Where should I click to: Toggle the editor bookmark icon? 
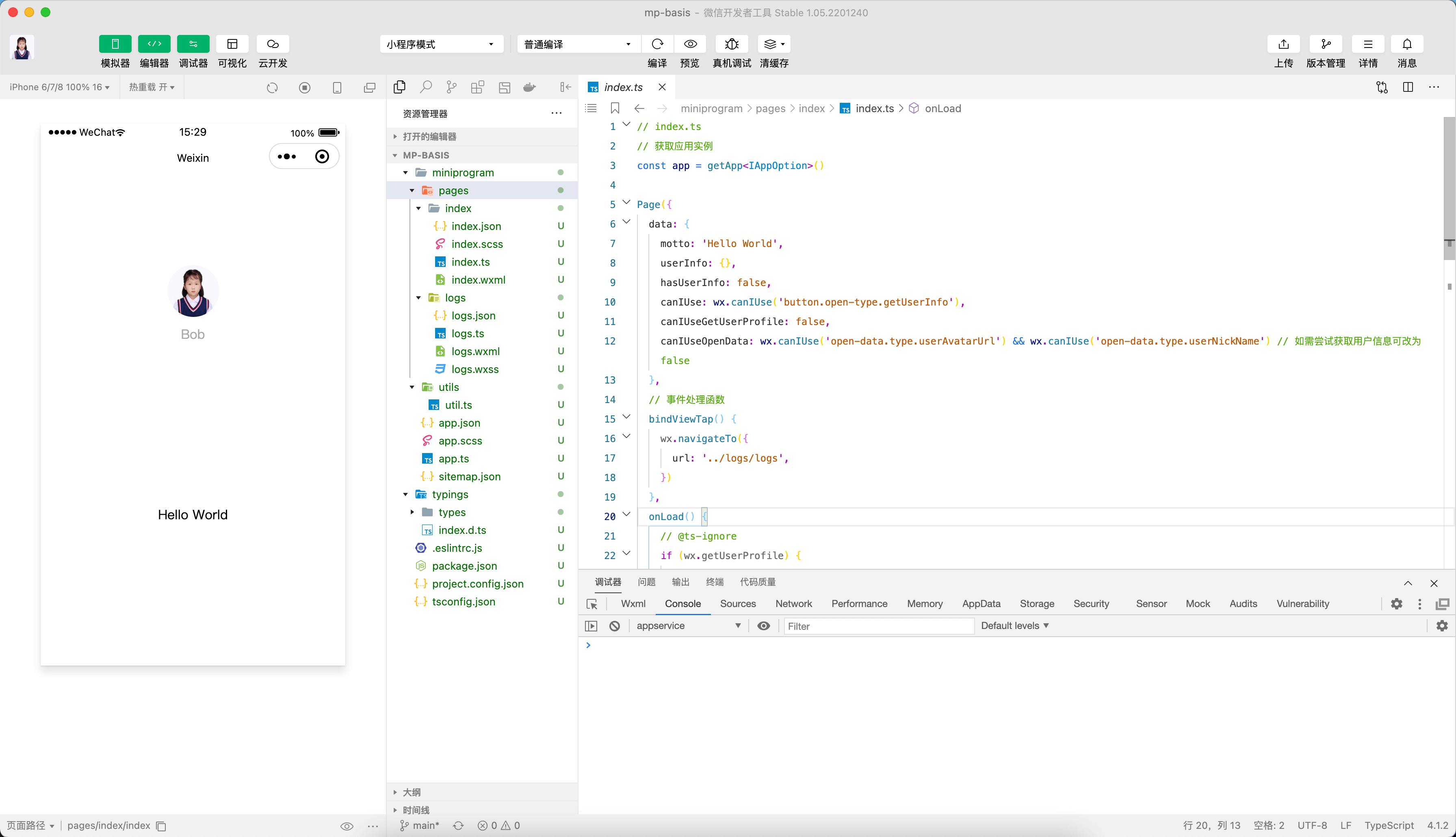point(615,108)
